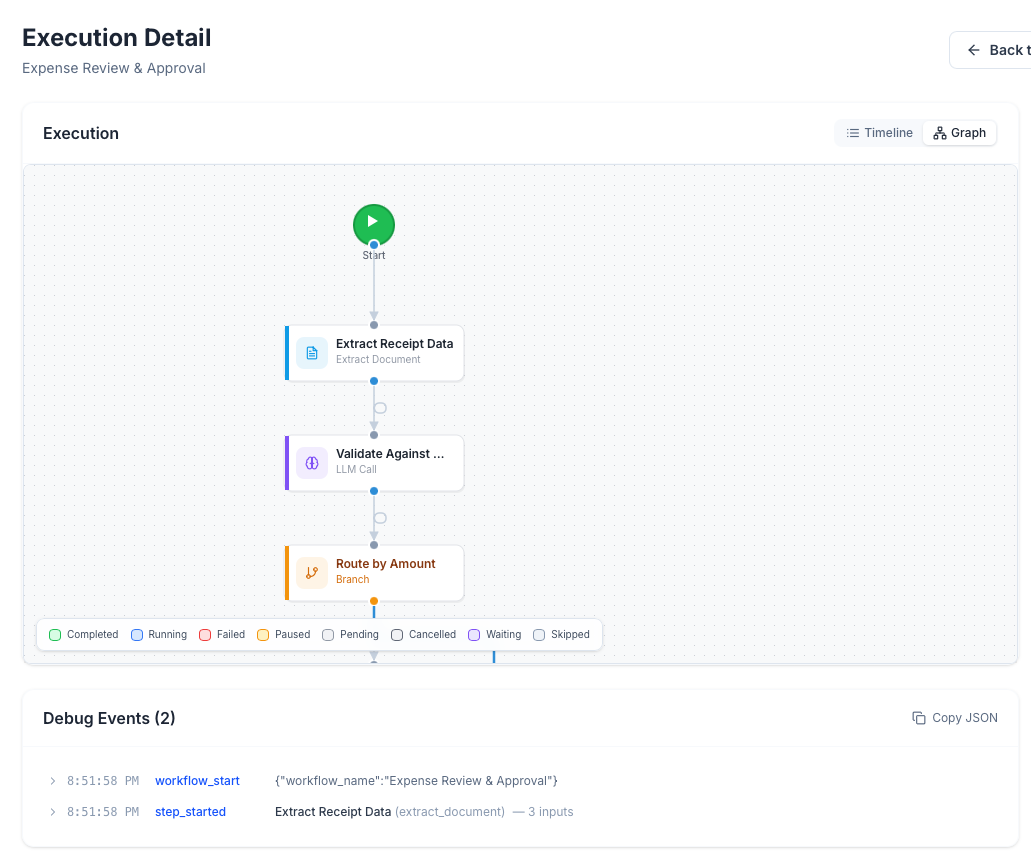Viewport: 1031px width, 862px height.
Task: Select the Branch icon on Route by Amount
Action: 312,572
